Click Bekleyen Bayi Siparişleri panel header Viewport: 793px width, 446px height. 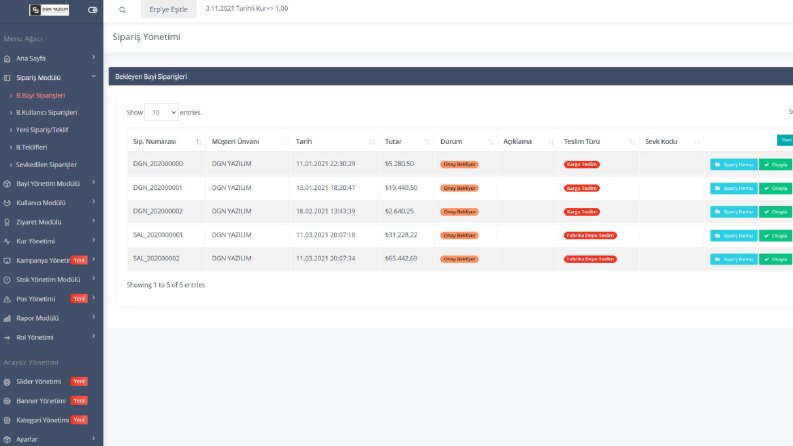click(451, 76)
